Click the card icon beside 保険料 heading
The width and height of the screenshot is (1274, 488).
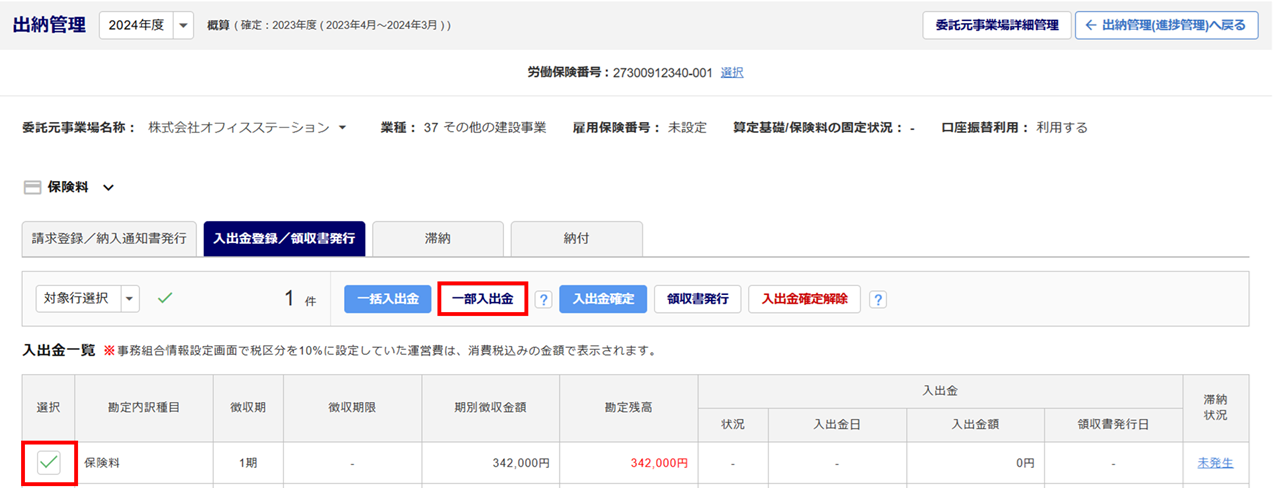31,187
